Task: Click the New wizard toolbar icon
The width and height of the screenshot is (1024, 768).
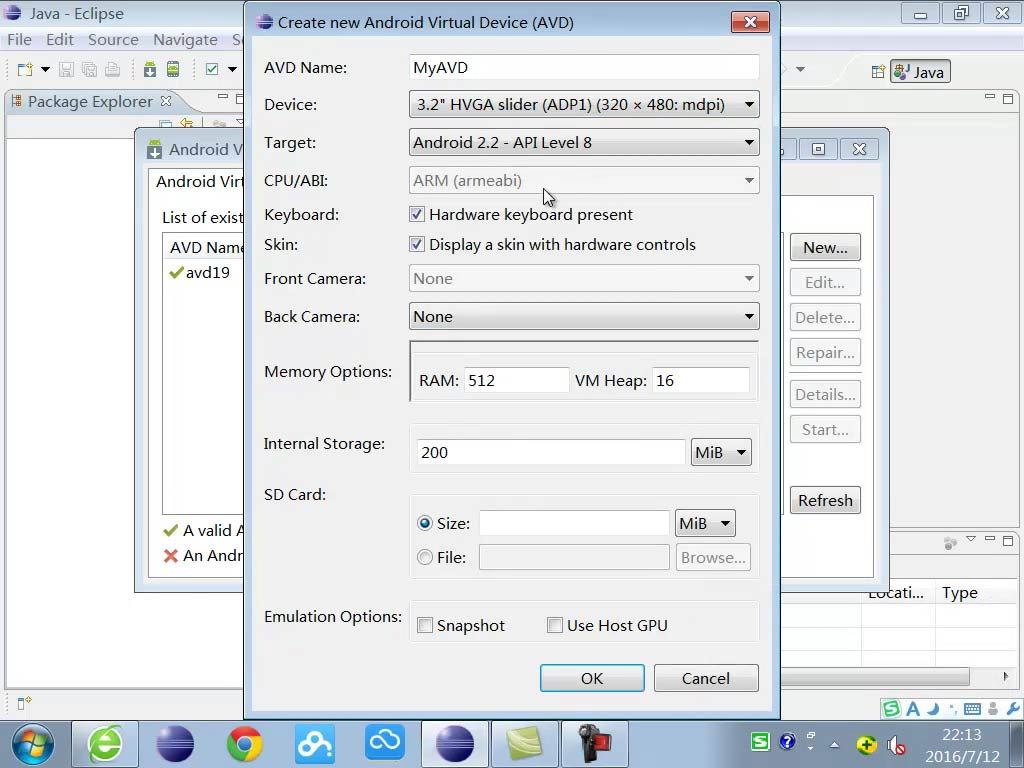Action: [25, 69]
